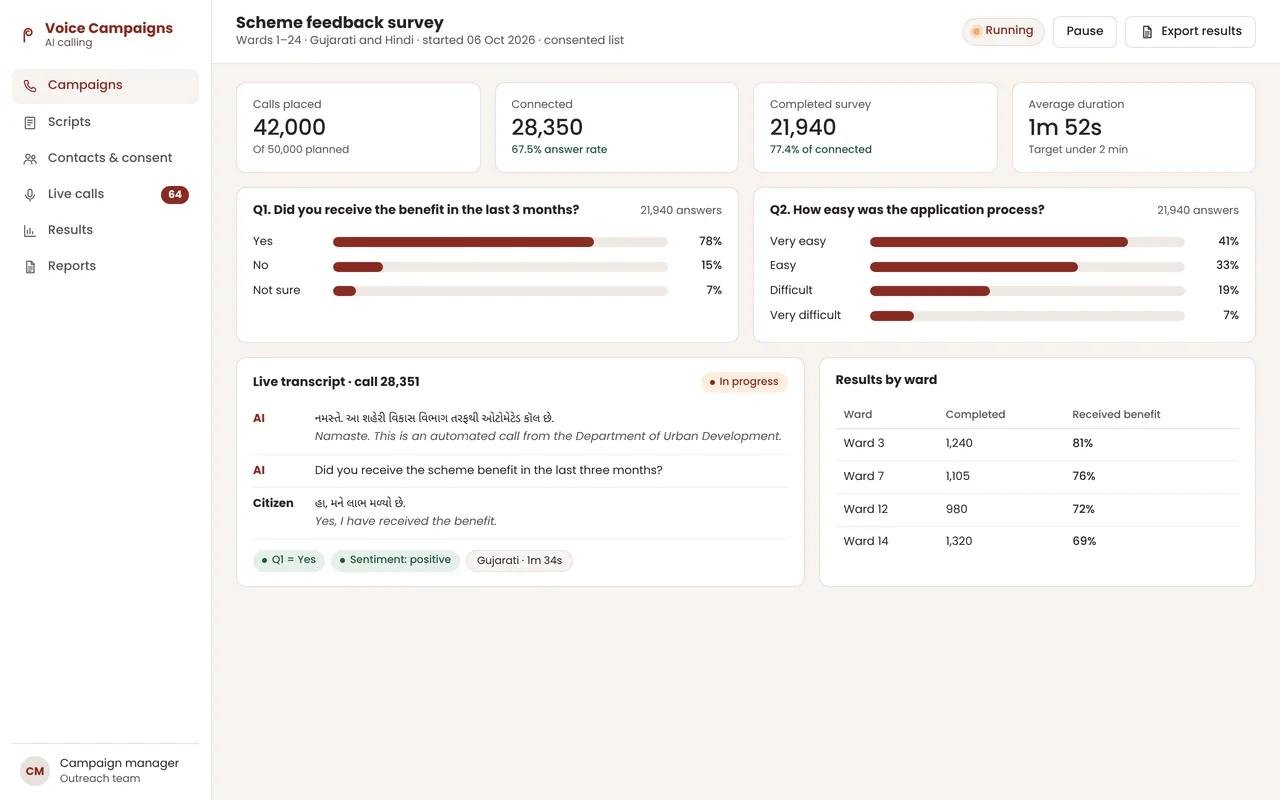Open Contacts & consent page
This screenshot has height=800, width=1280.
click(105, 158)
